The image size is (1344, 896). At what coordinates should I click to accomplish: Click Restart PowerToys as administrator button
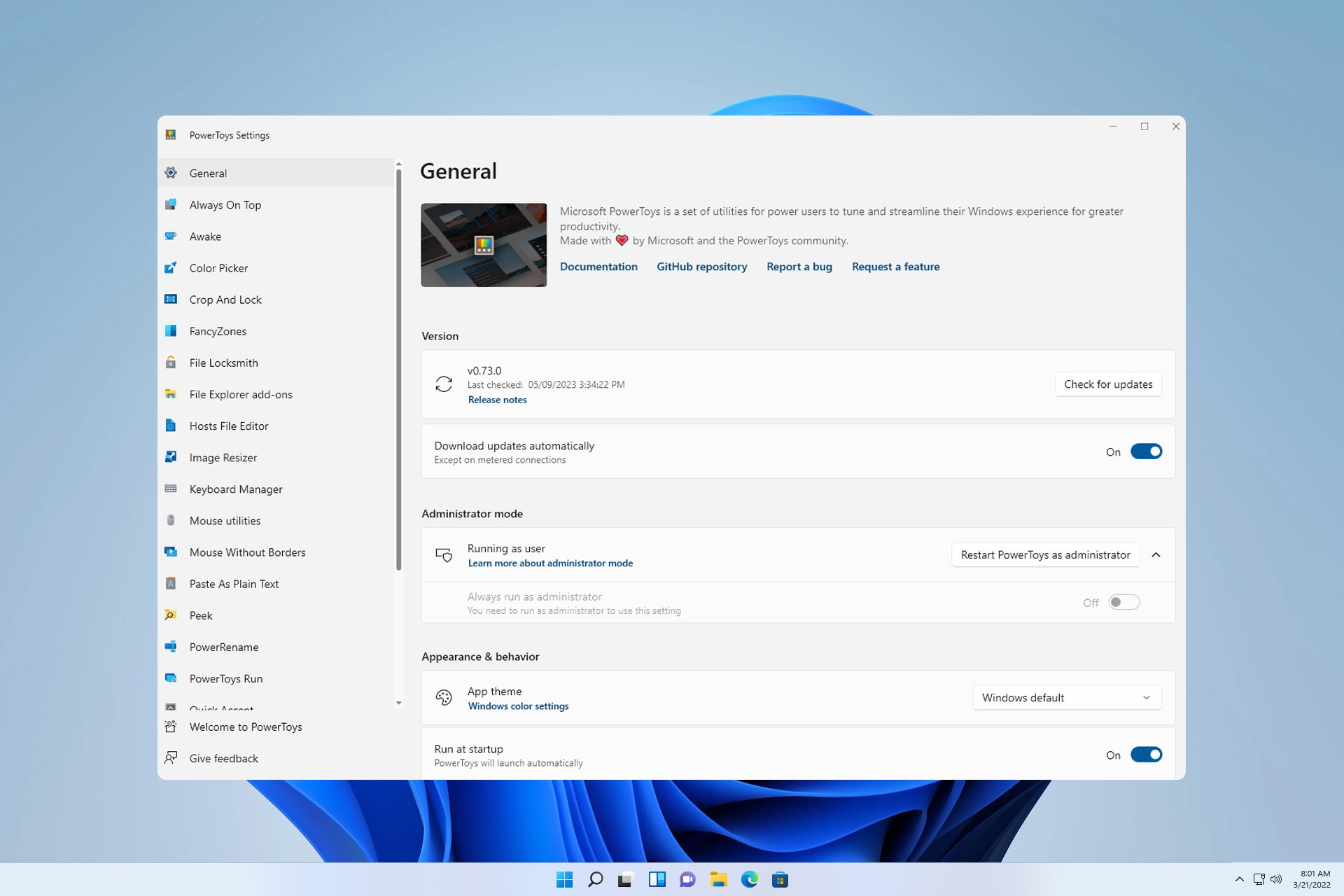(1045, 555)
